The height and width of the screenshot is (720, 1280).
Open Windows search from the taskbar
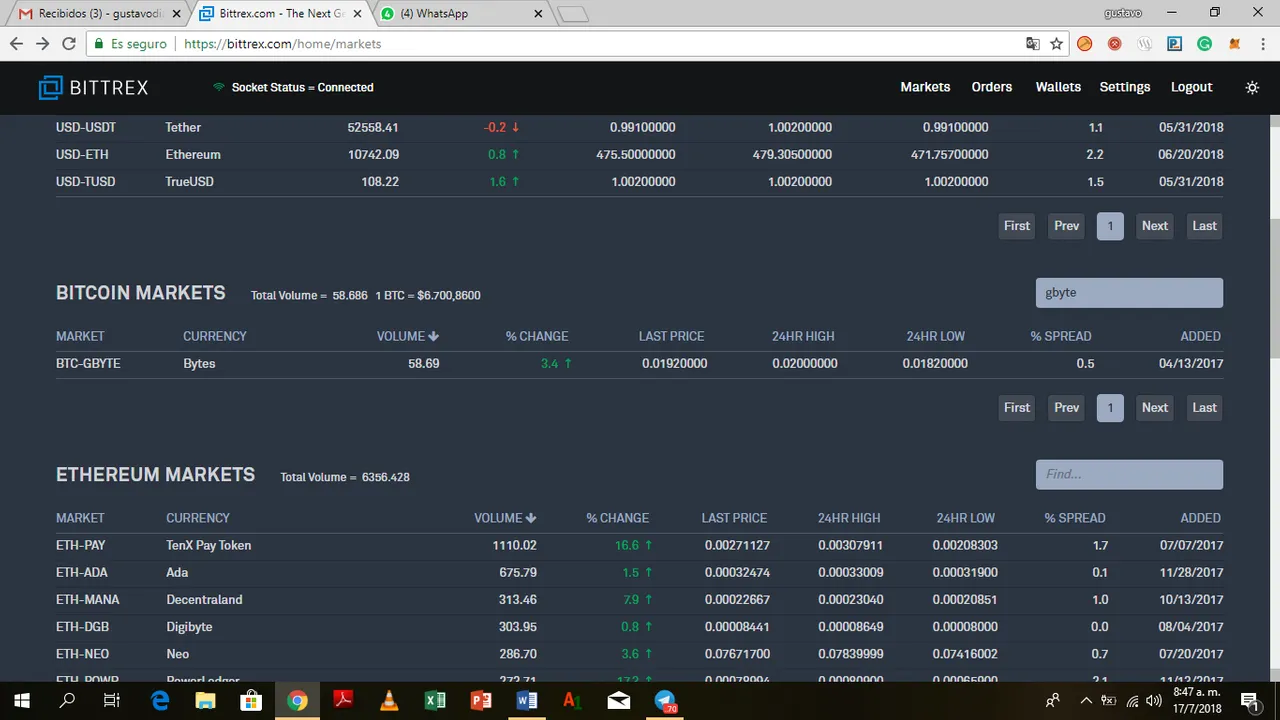click(x=67, y=700)
